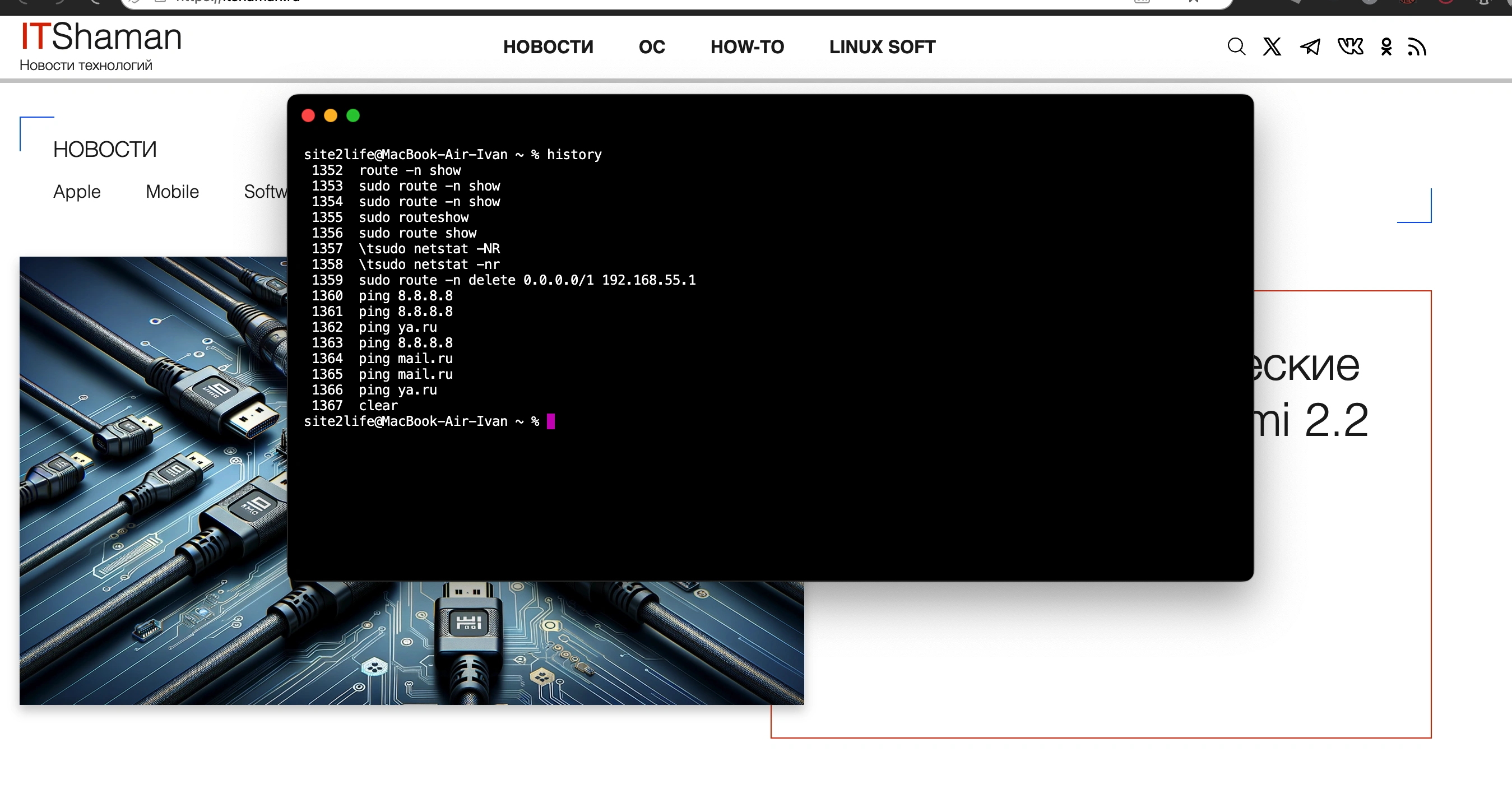Click history line 1359 route delete command
1512x789 pixels.
[504, 280]
